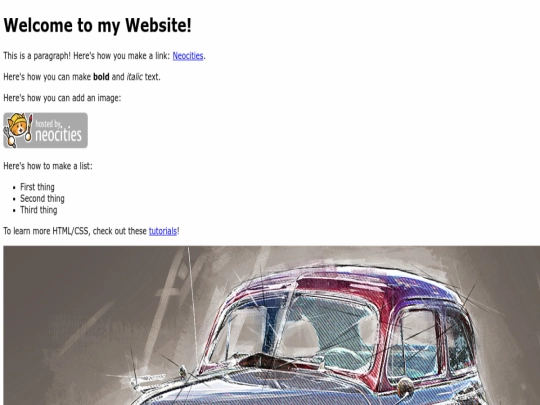
Task: Click the "Third thing" list item
Action: pyautogui.click(x=39, y=210)
